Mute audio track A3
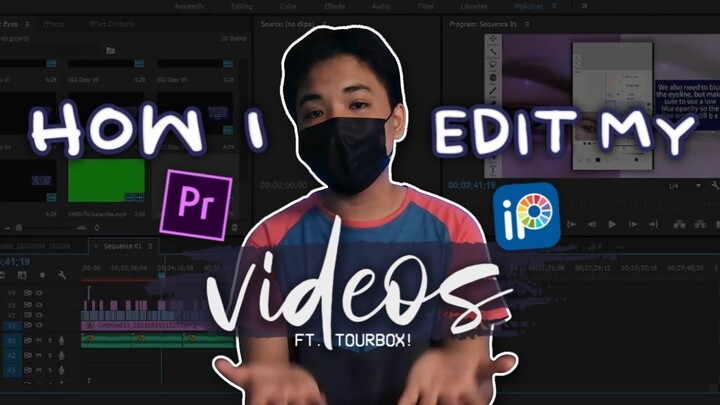The image size is (720, 405). click(39, 370)
